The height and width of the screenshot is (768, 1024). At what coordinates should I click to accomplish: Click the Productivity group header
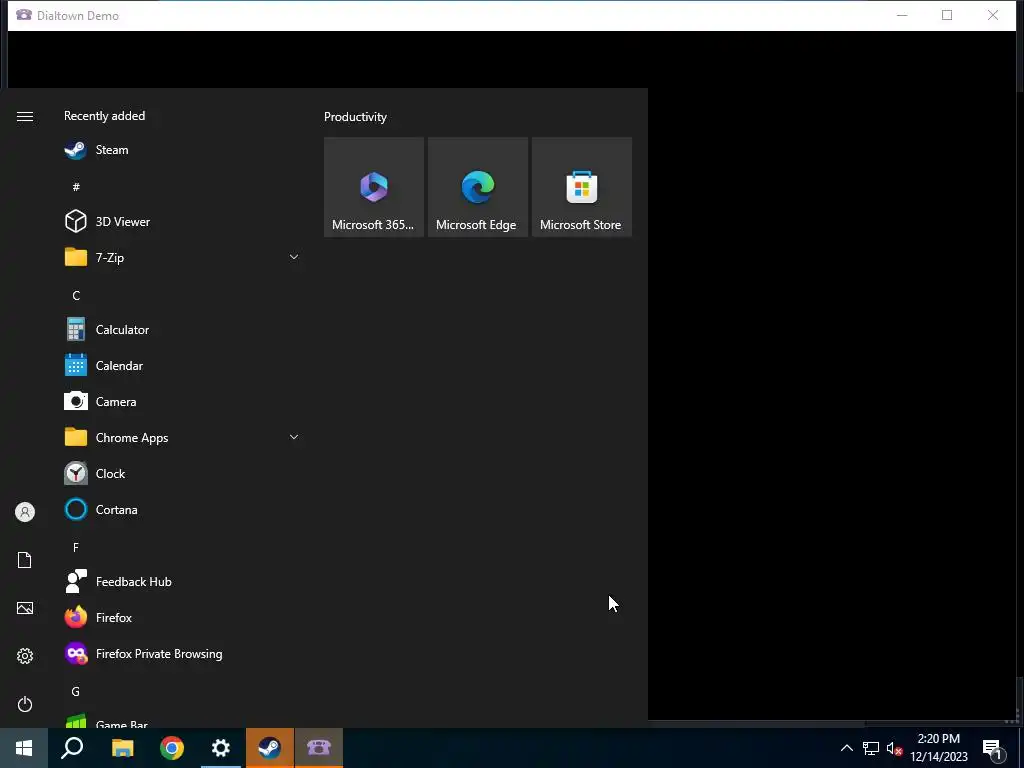(355, 117)
